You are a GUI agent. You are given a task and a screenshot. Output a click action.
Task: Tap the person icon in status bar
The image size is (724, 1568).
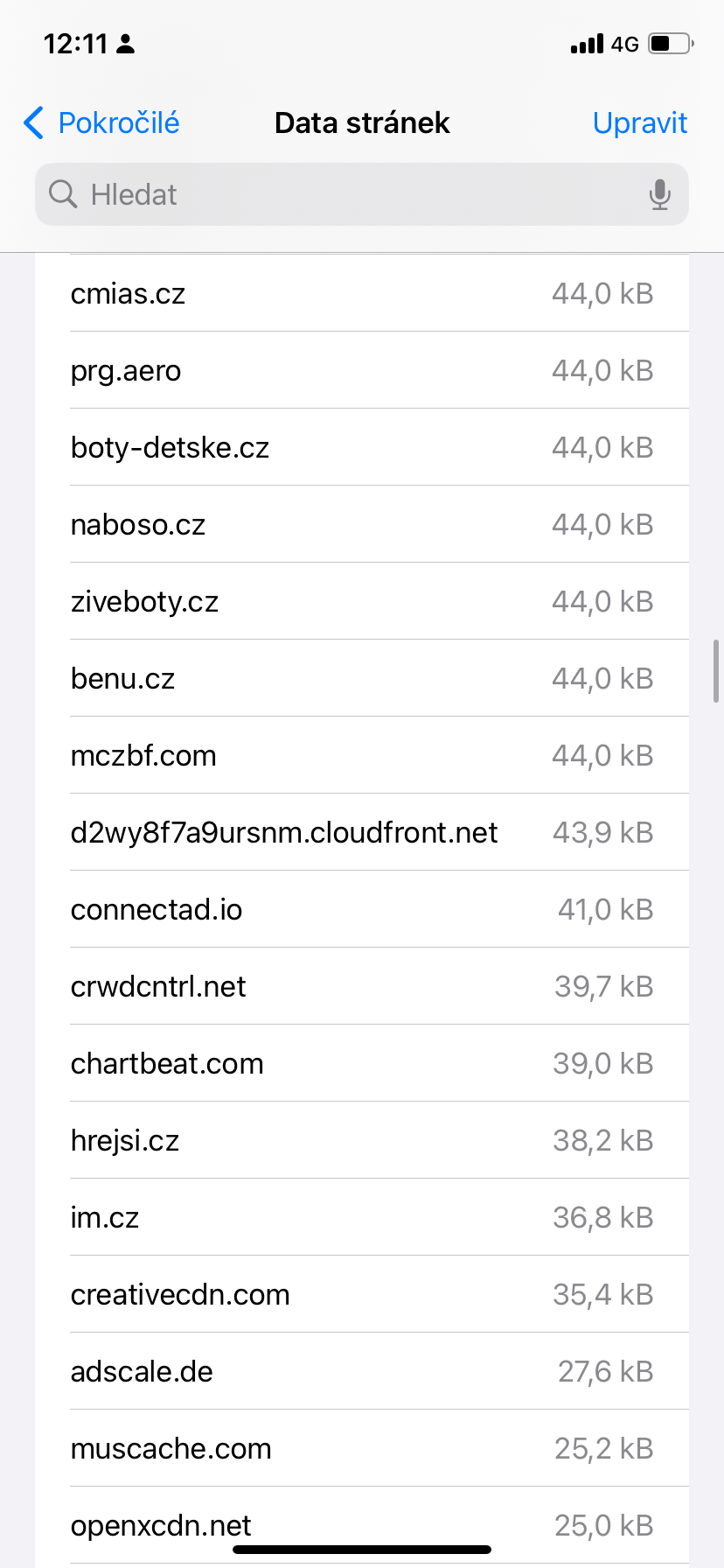(x=126, y=44)
